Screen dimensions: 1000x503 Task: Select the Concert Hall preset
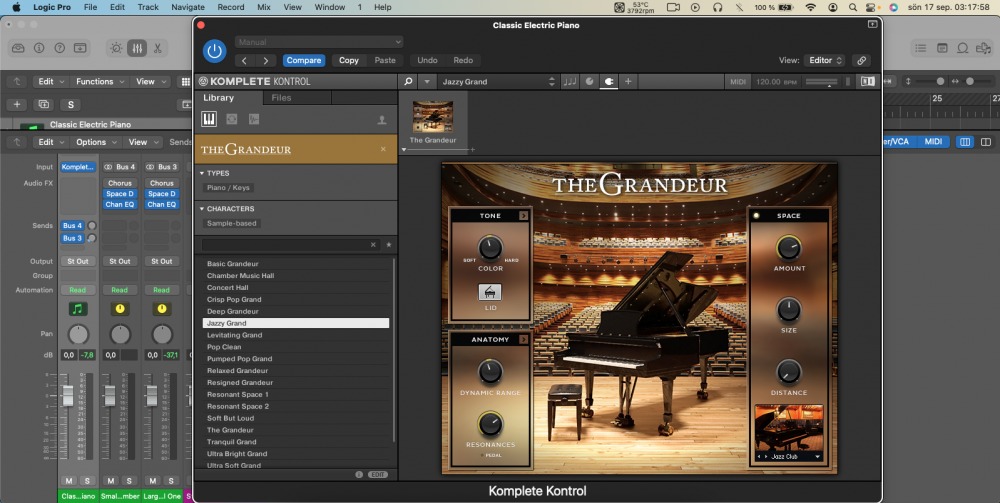(227, 287)
